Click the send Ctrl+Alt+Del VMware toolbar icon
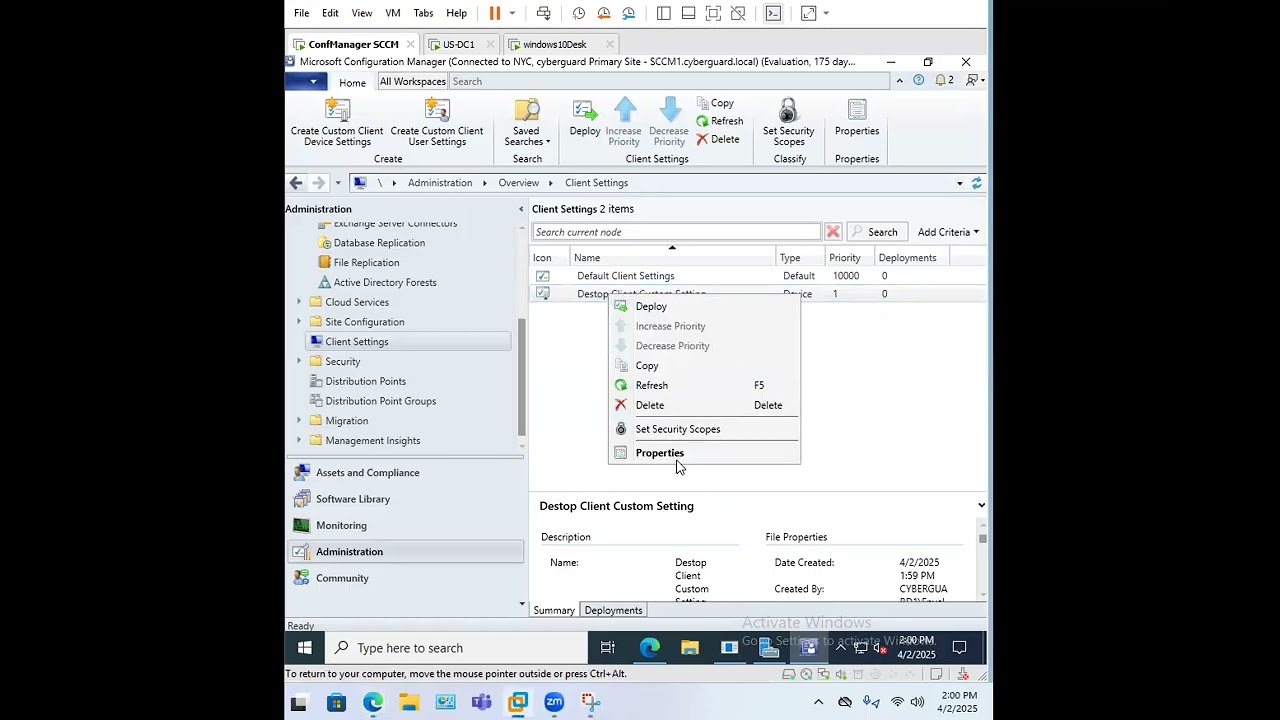 543,13
